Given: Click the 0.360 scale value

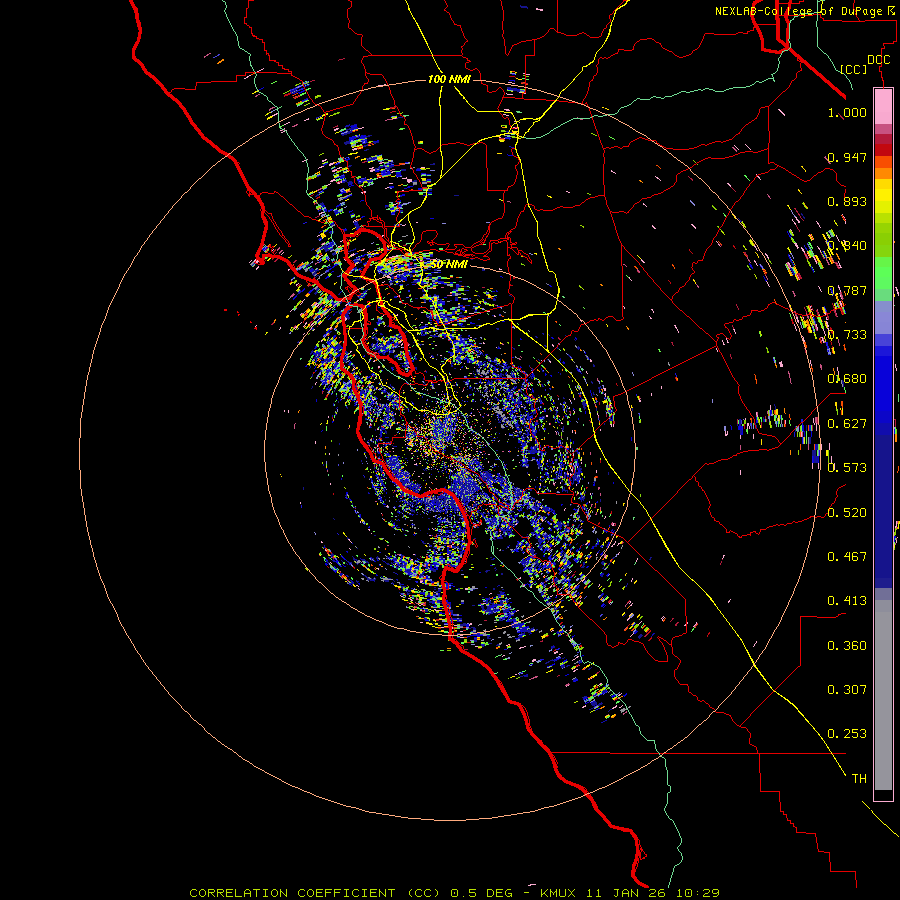Looking at the screenshot, I should coord(847,645).
